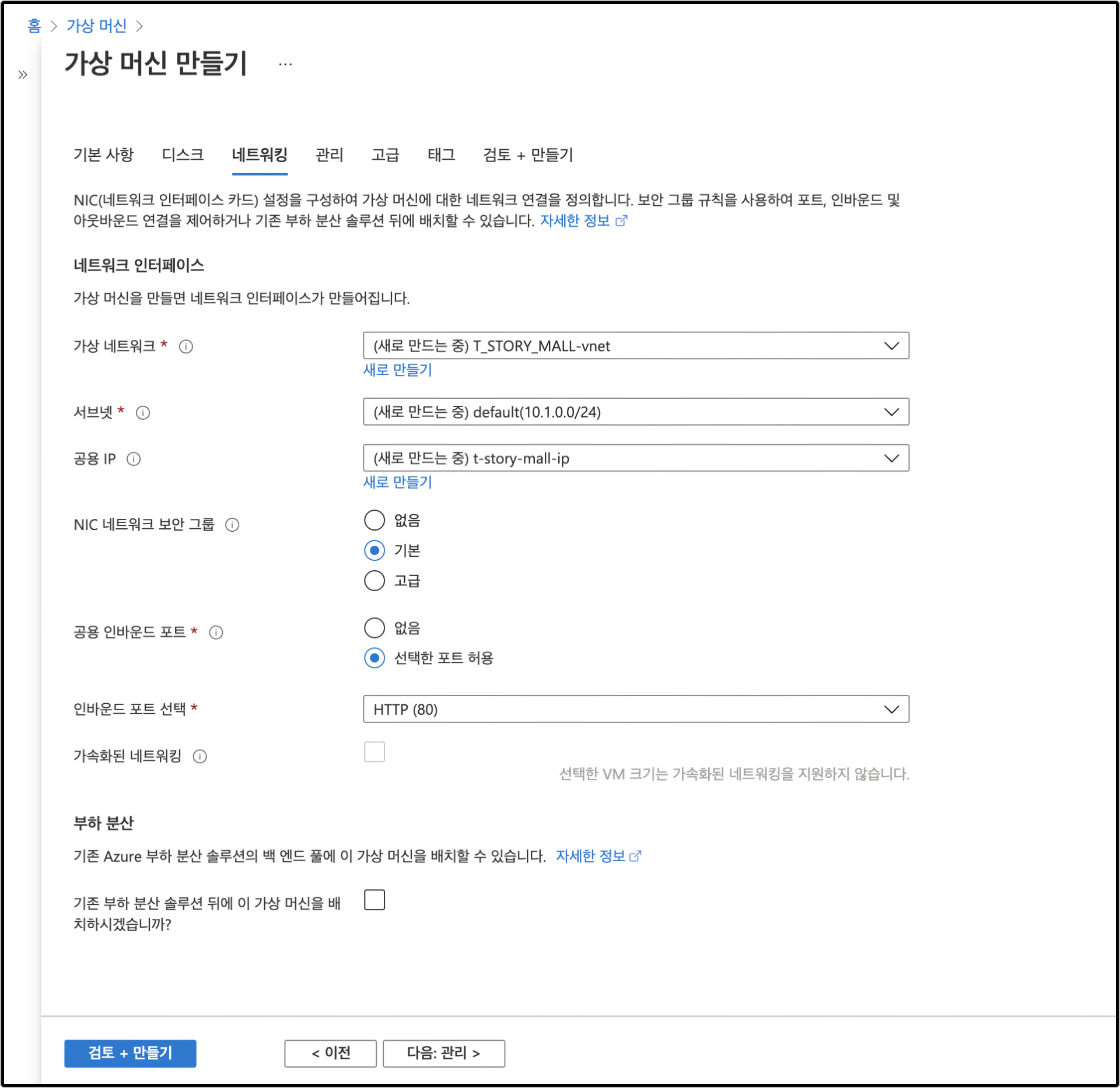Switch to the 디스크 tab
The height and width of the screenshot is (1088, 1120).
click(183, 155)
